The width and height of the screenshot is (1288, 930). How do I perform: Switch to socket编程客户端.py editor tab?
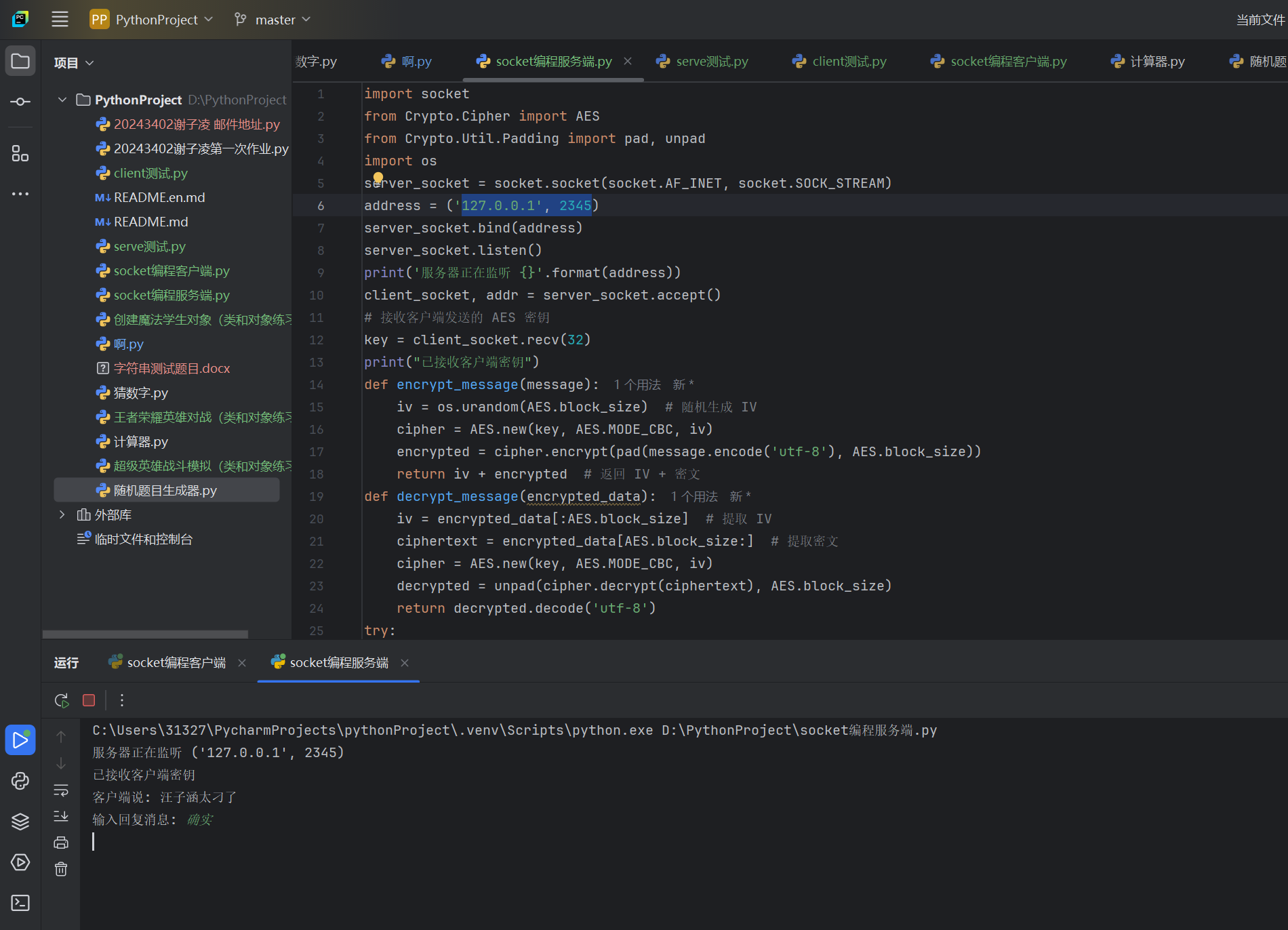[999, 62]
